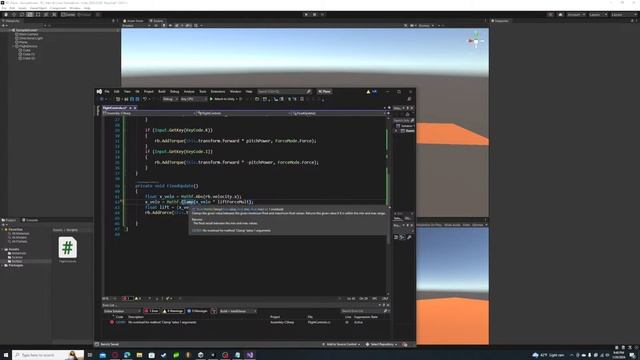Select the FlightController script asset thumbnail
Screen dimensions: 640x360
coord(67,248)
